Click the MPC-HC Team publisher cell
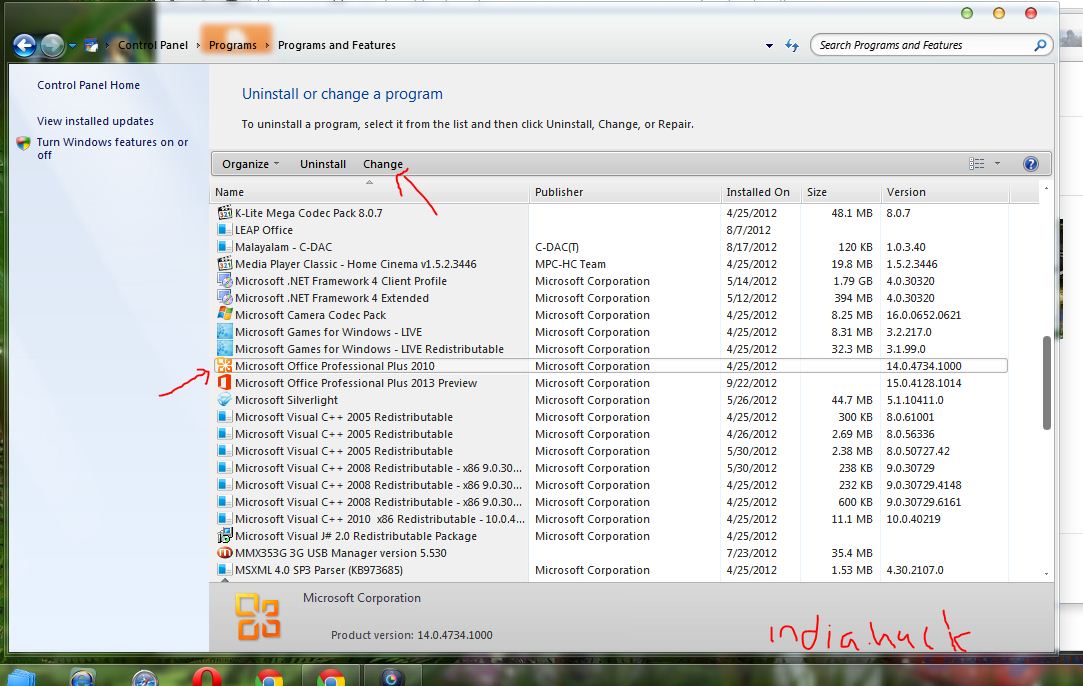This screenshot has height=686, width=1083. coord(570,264)
